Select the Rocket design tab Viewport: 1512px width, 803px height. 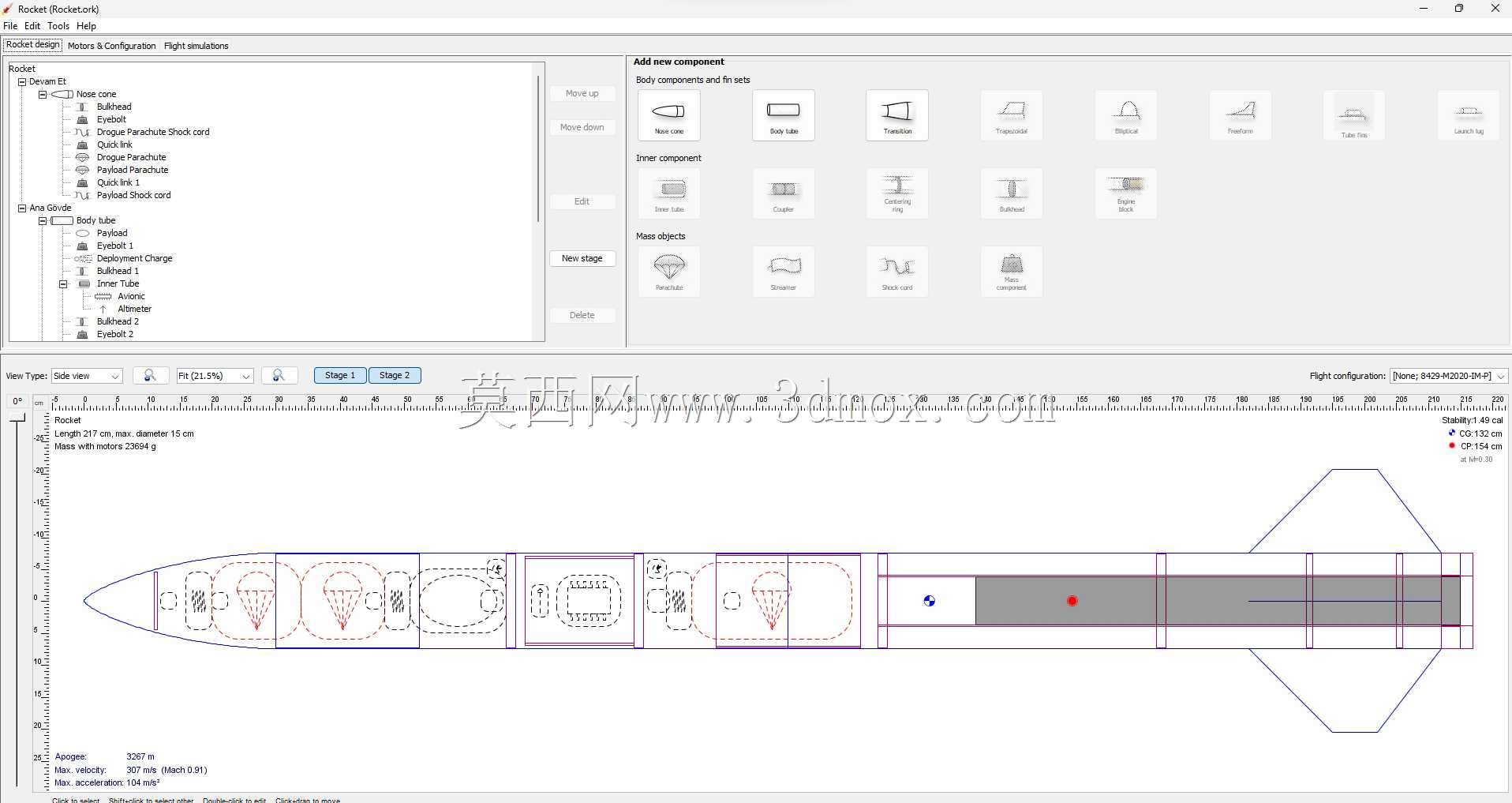(x=32, y=45)
